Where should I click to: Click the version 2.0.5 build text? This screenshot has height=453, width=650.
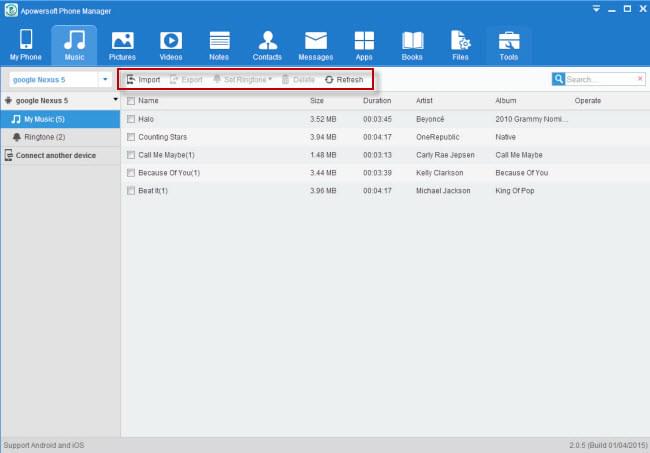tap(608, 445)
